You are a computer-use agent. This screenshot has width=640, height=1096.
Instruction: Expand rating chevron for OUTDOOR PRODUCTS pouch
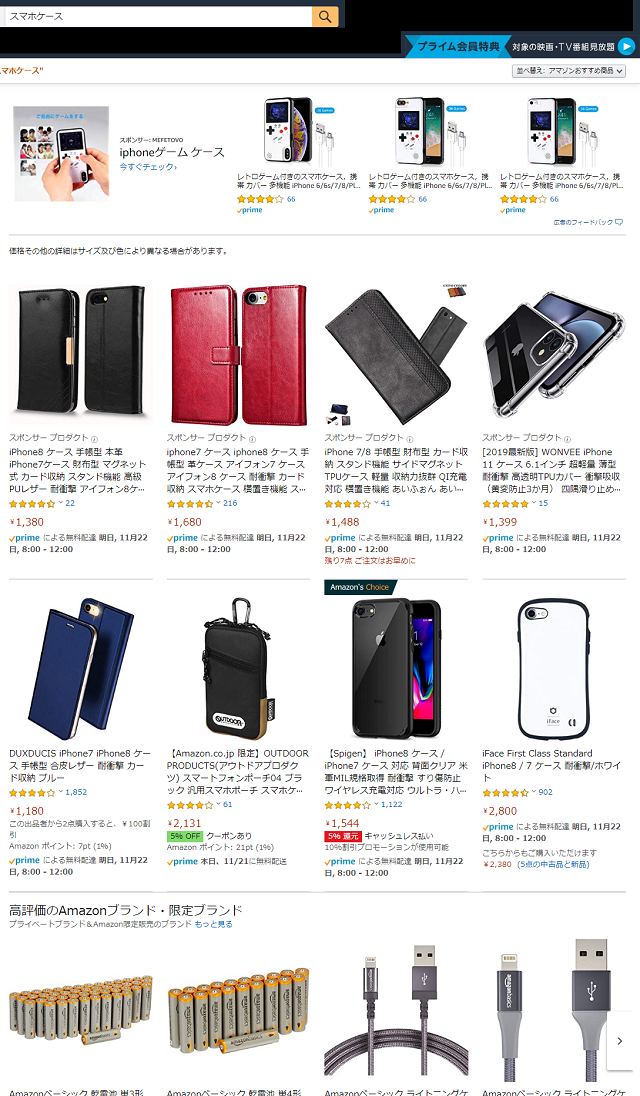click(x=218, y=805)
